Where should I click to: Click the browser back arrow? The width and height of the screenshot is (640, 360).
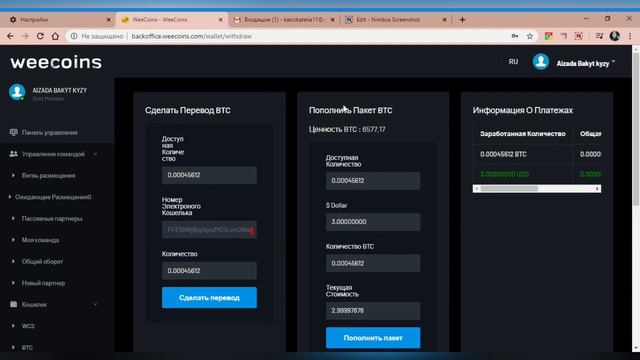pos(11,36)
